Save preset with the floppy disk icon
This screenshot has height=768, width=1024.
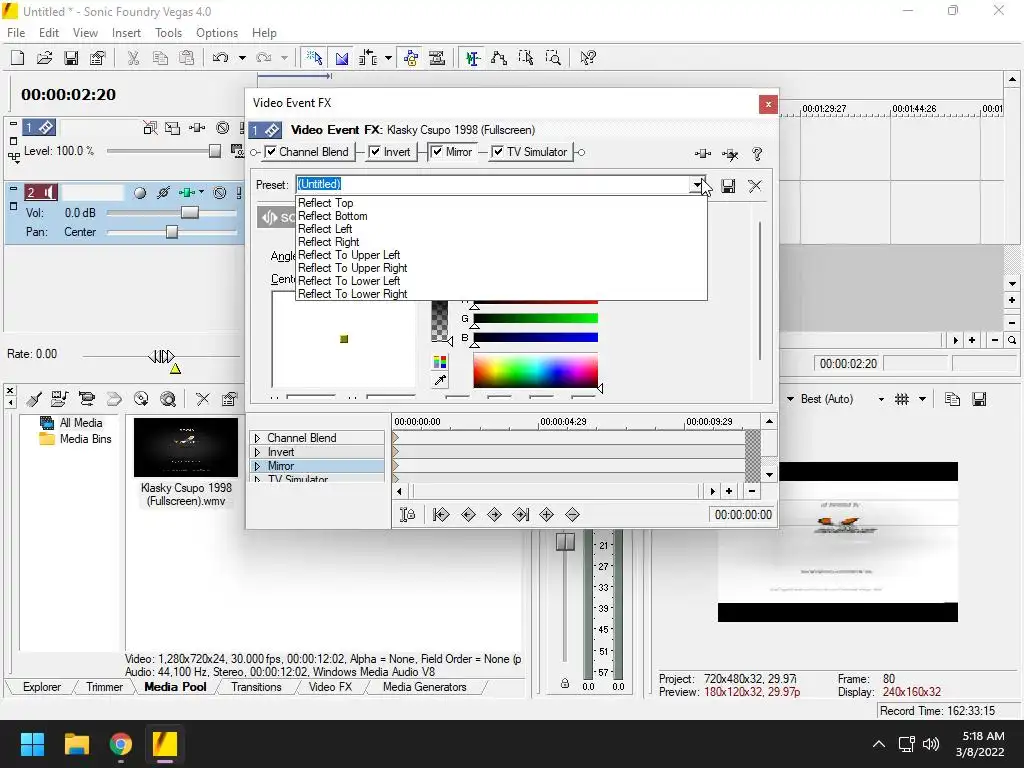click(728, 186)
